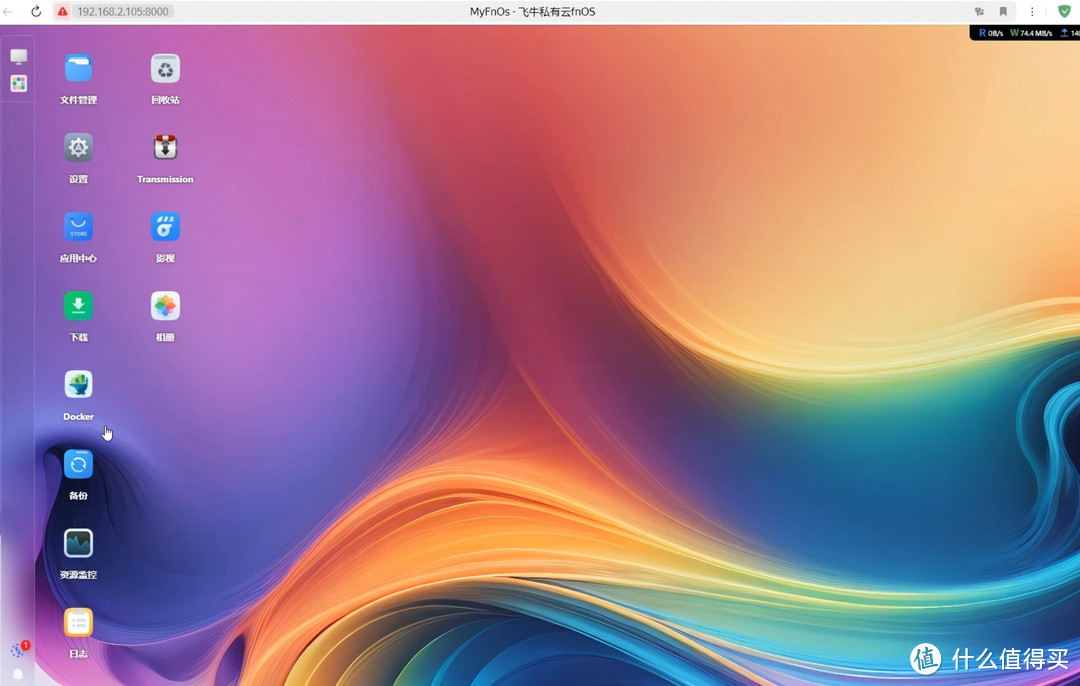Bookmark this page using the bookmark icon
The height and width of the screenshot is (686, 1080).
[1004, 12]
